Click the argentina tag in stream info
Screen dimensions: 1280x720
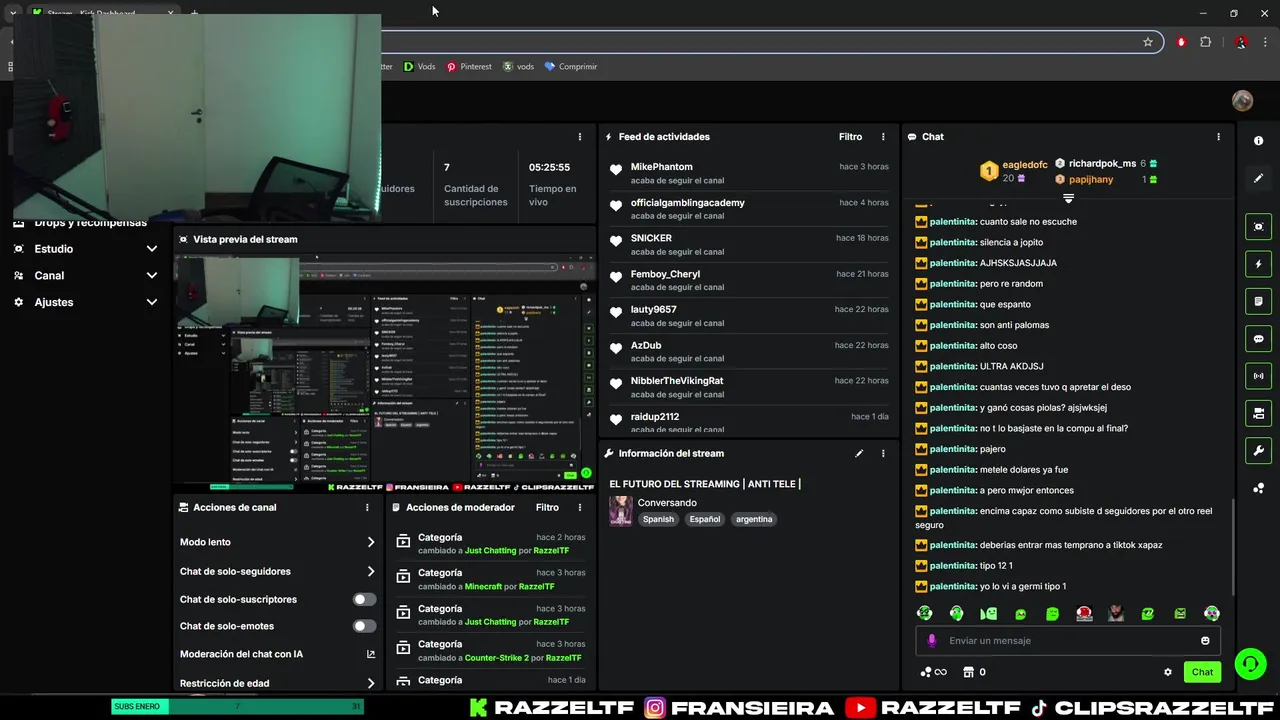pyautogui.click(x=754, y=519)
